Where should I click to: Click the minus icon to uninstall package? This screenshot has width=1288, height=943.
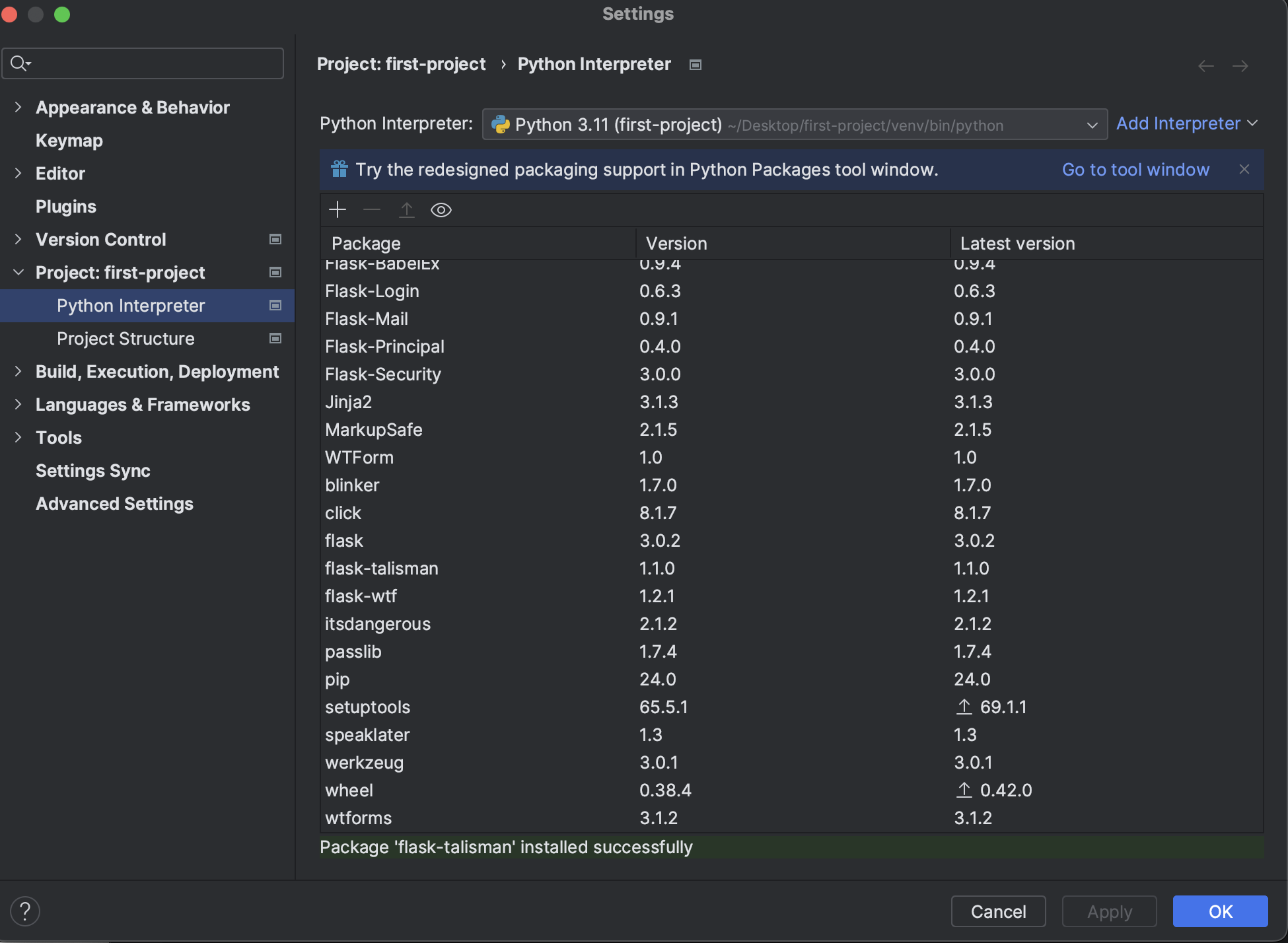372,210
